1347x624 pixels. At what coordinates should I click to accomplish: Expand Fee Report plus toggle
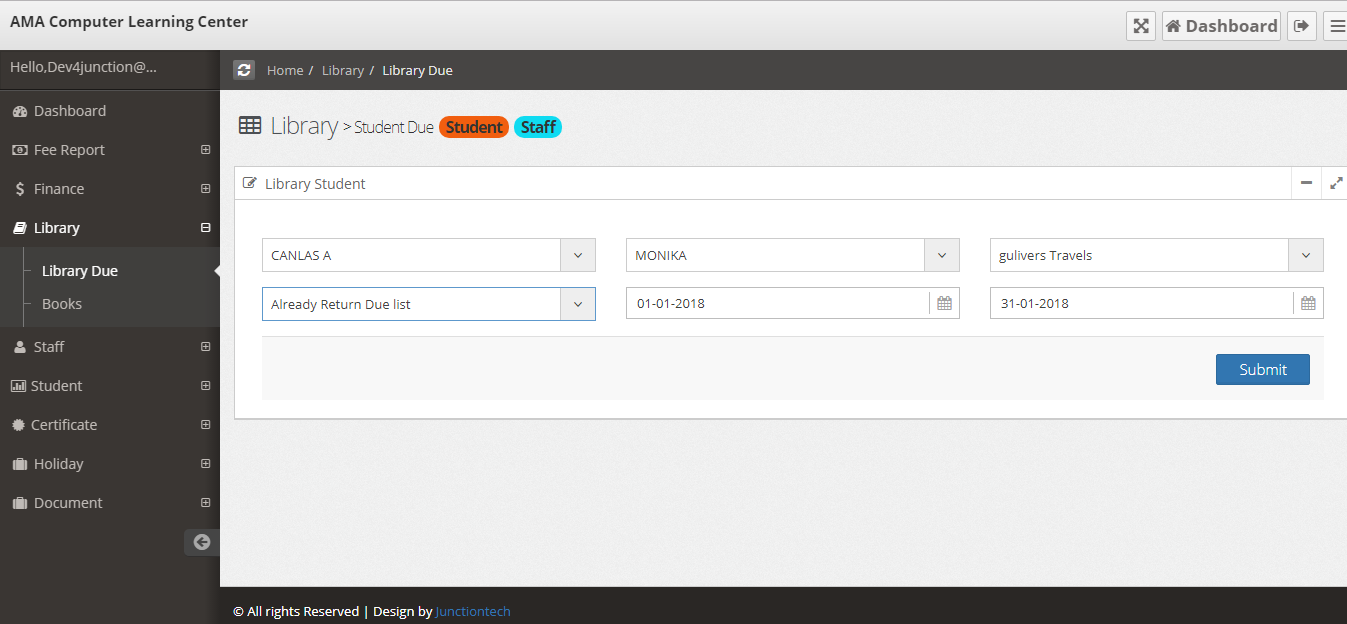pos(205,150)
